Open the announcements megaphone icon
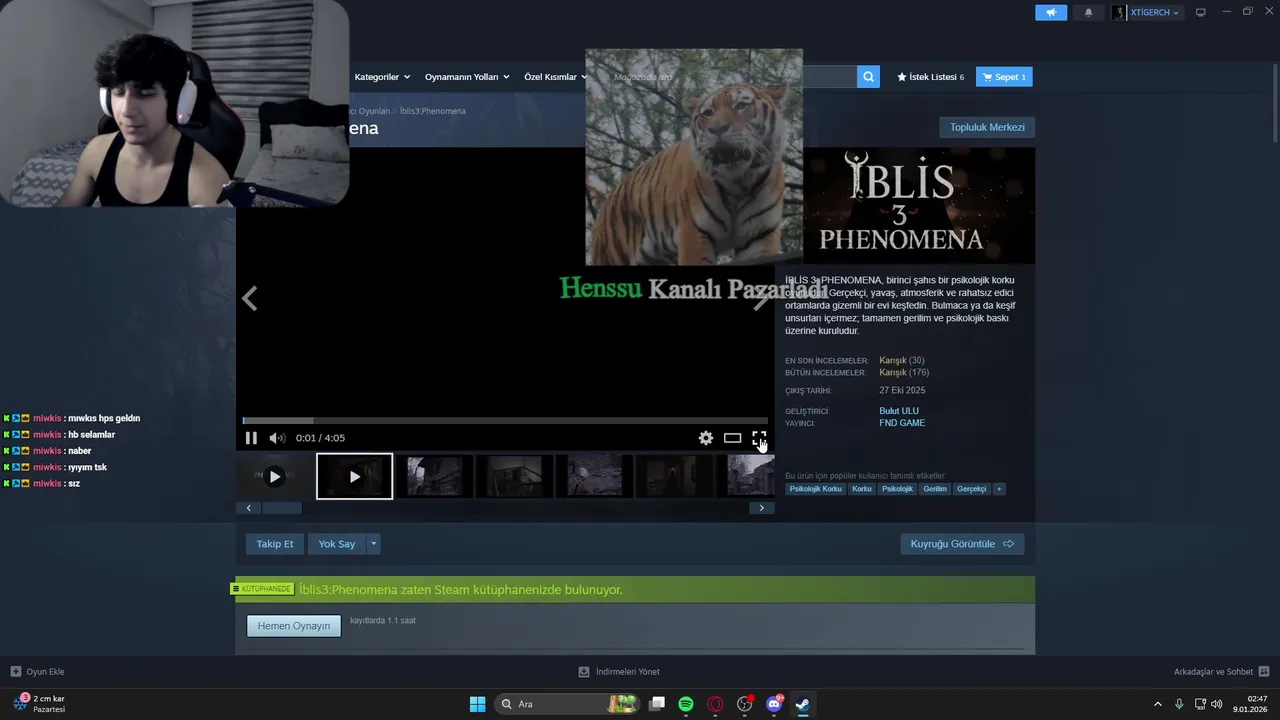Screen dimensions: 1280x720 pos(1050,12)
